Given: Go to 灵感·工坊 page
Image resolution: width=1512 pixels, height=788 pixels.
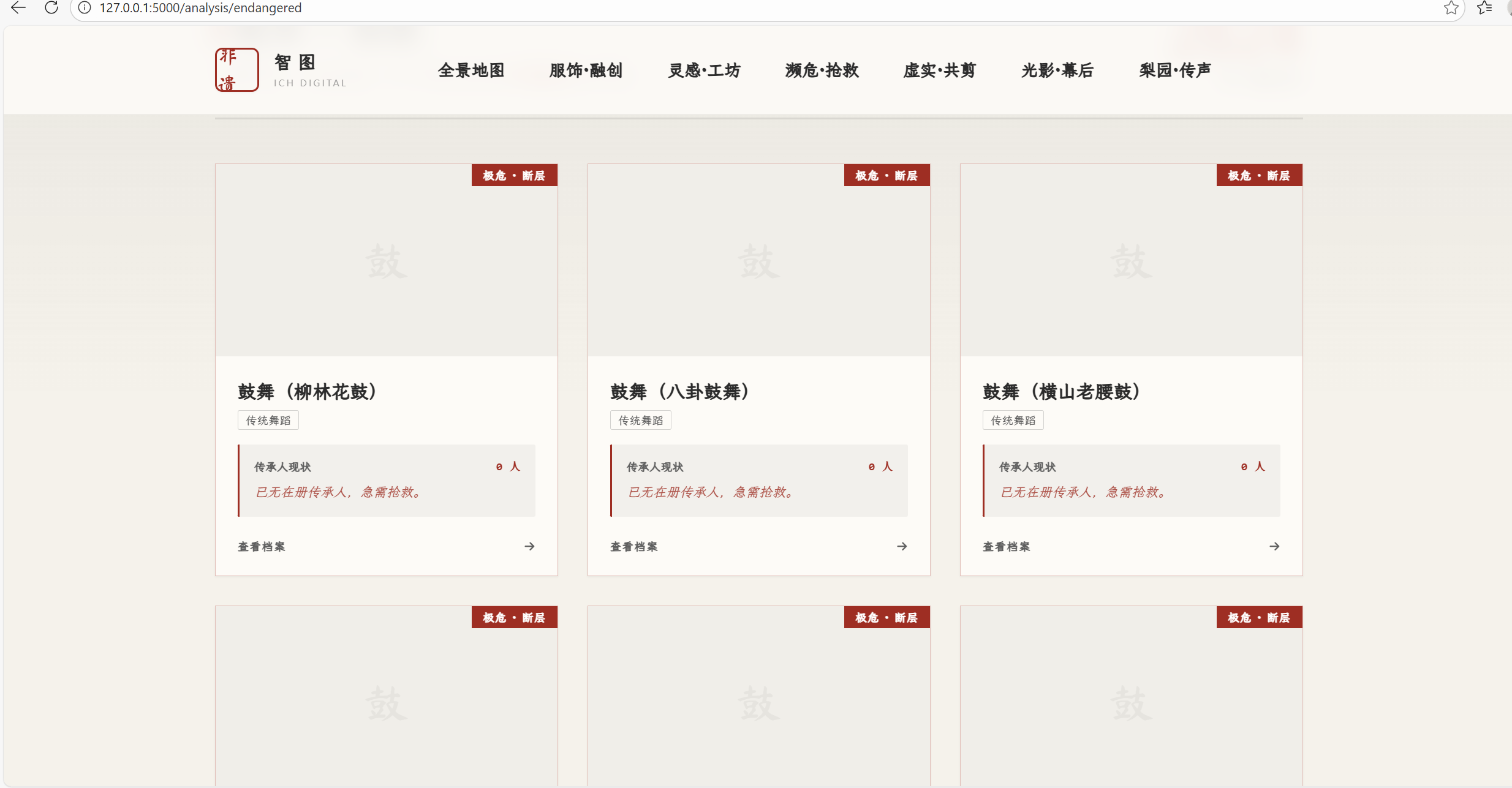Looking at the screenshot, I should tap(704, 70).
